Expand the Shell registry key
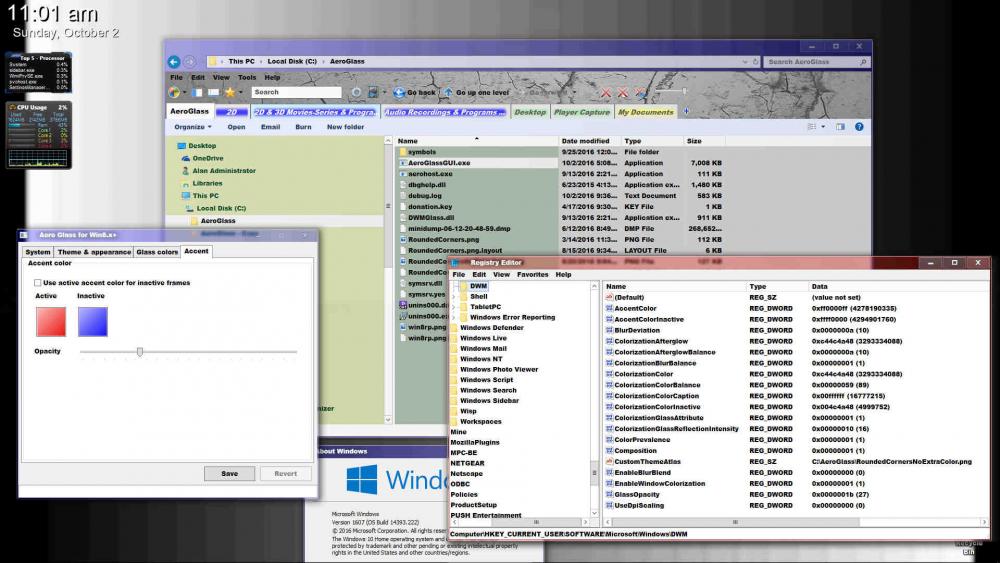Screen dimensions: 1000x563 coord(455,296)
